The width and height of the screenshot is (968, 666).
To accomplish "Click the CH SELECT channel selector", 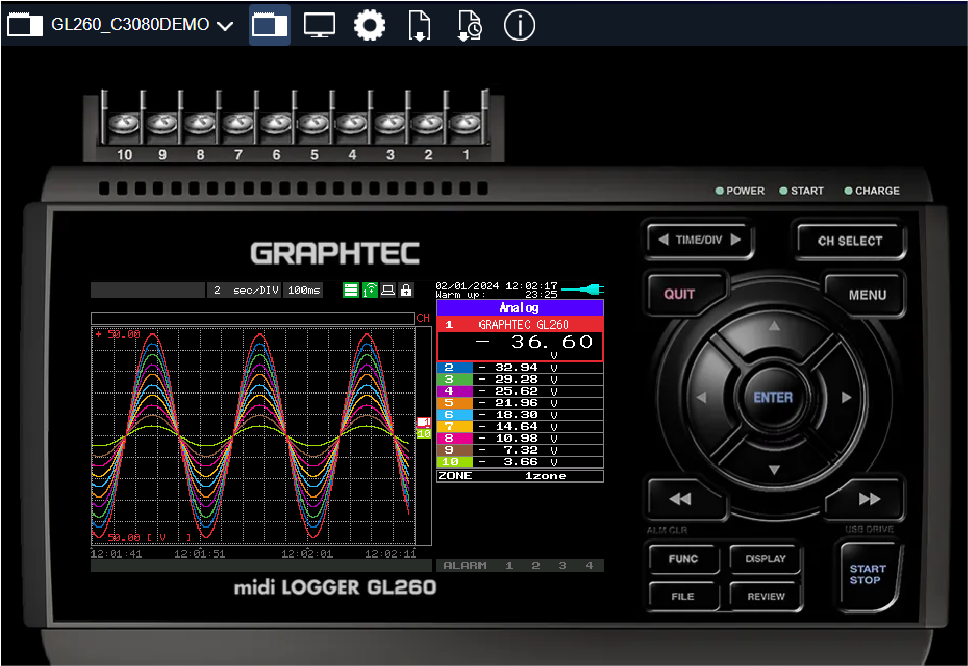I will [850, 240].
